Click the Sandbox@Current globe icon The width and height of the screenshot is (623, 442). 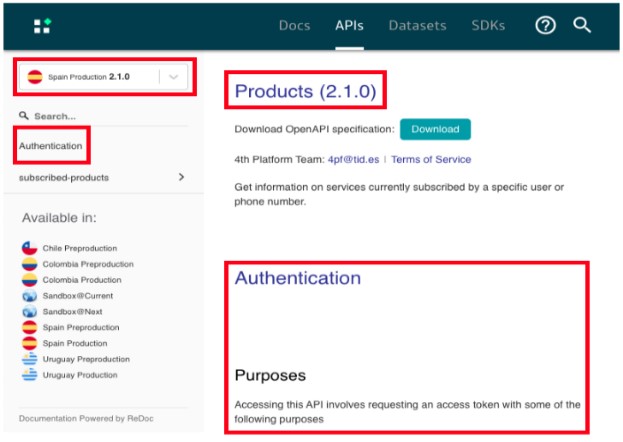pos(29,296)
